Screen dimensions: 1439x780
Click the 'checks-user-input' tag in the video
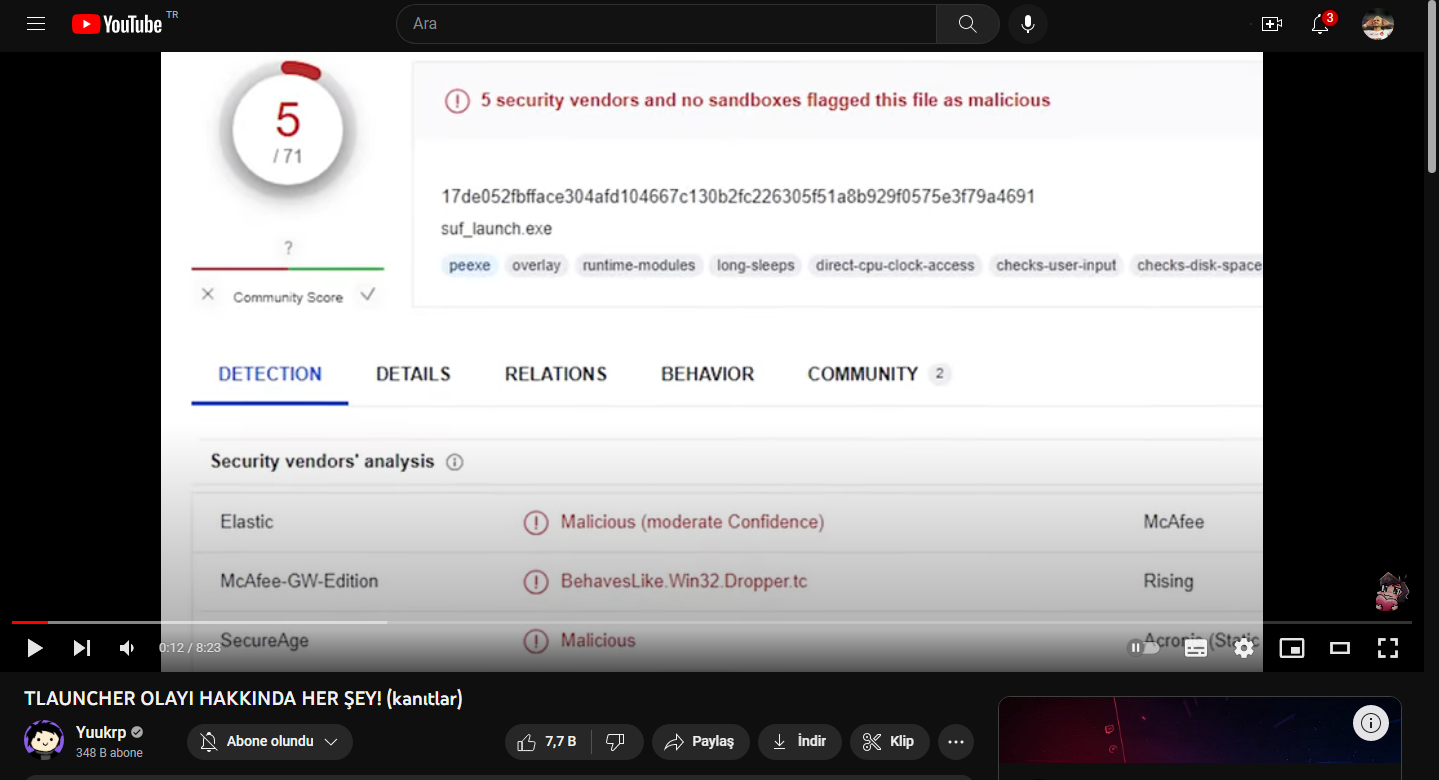pos(1057,266)
